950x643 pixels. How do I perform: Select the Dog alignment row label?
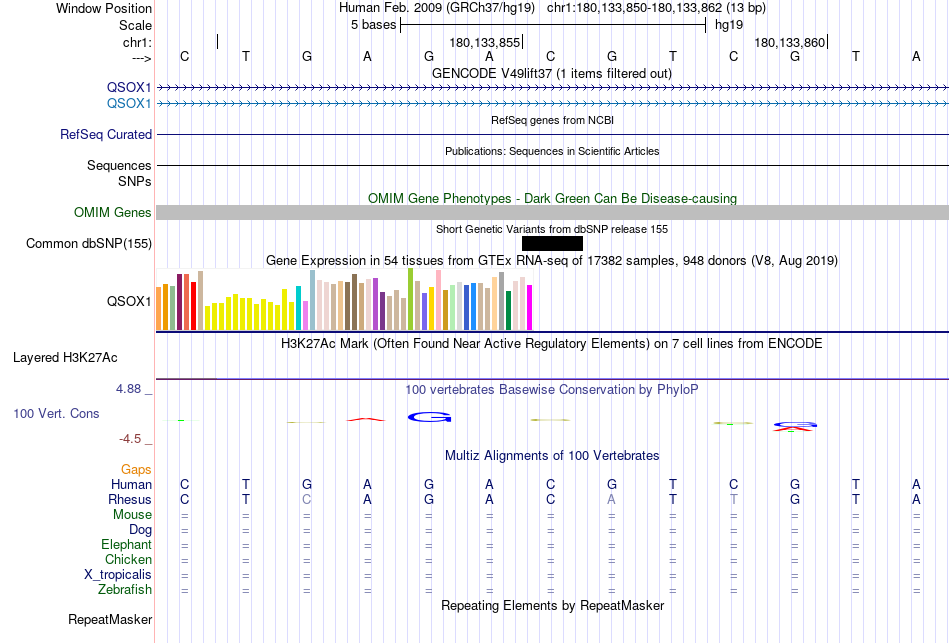coord(140,530)
